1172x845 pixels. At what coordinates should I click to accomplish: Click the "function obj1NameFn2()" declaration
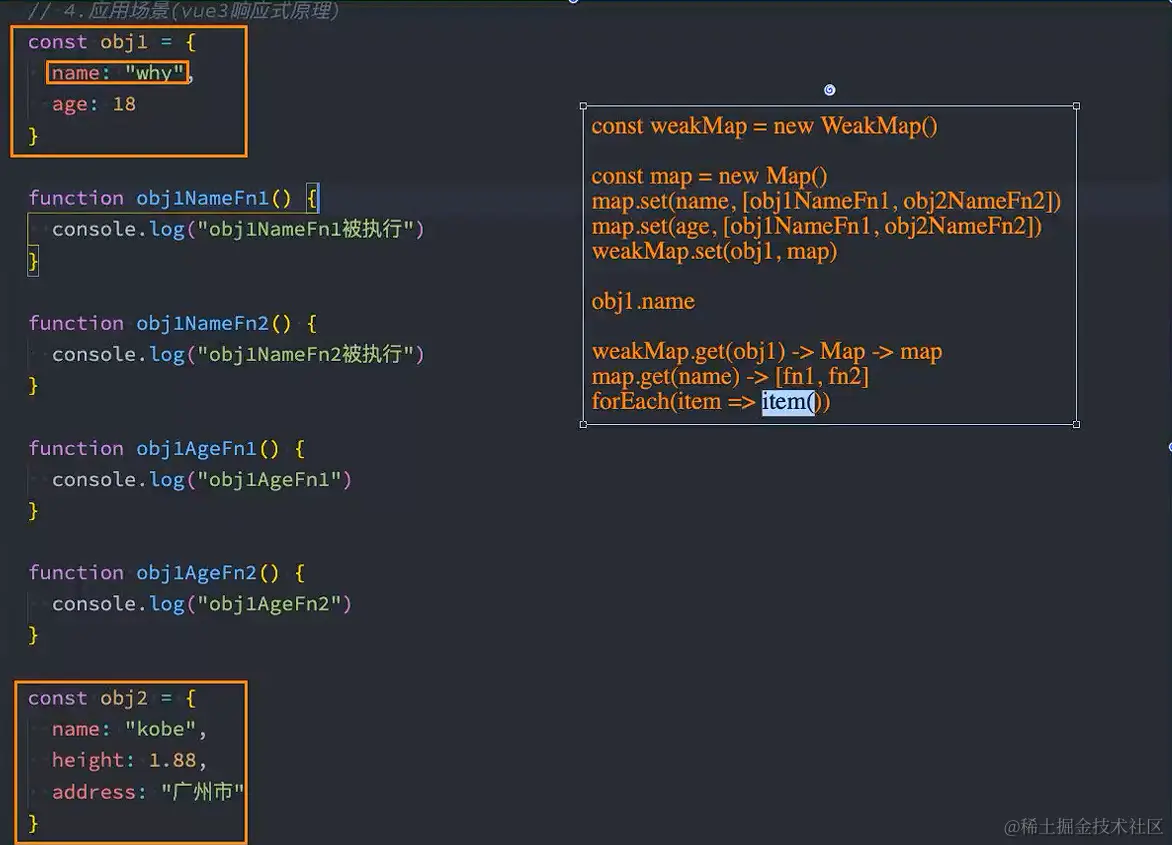click(x=159, y=323)
